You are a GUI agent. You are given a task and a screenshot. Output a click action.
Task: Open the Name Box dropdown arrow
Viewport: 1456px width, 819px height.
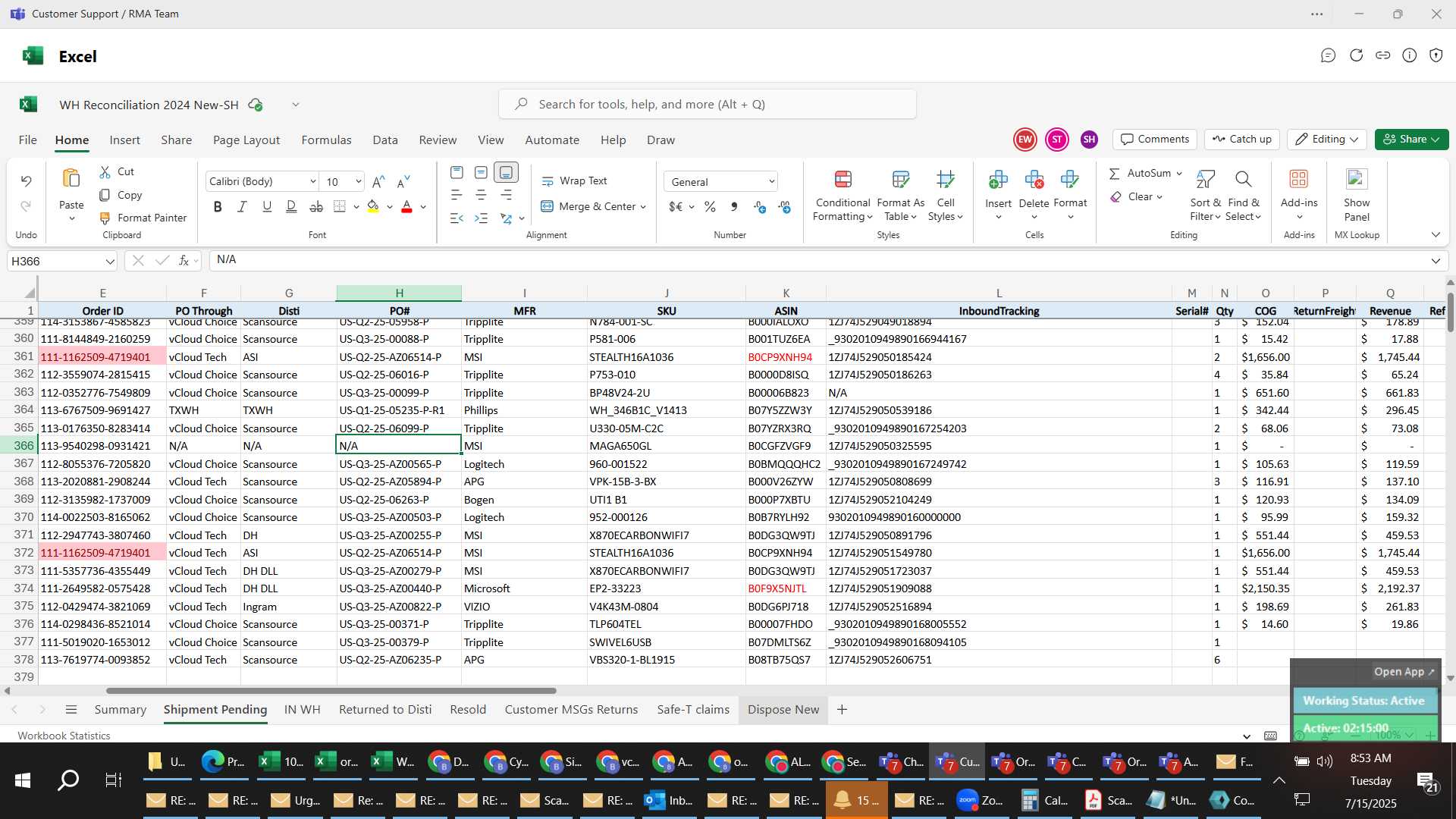coord(110,262)
